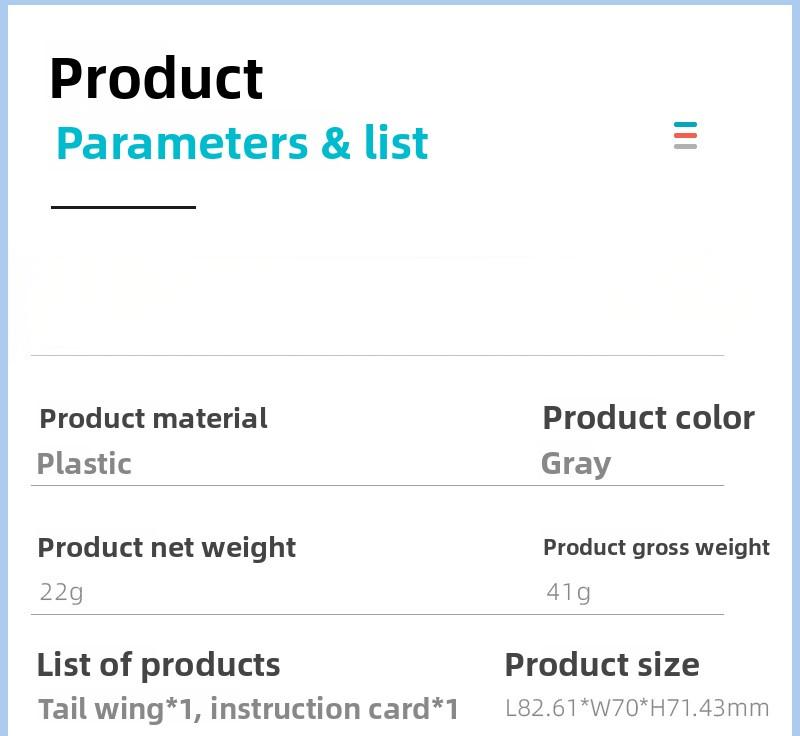Click the "Product size" label

(602, 665)
